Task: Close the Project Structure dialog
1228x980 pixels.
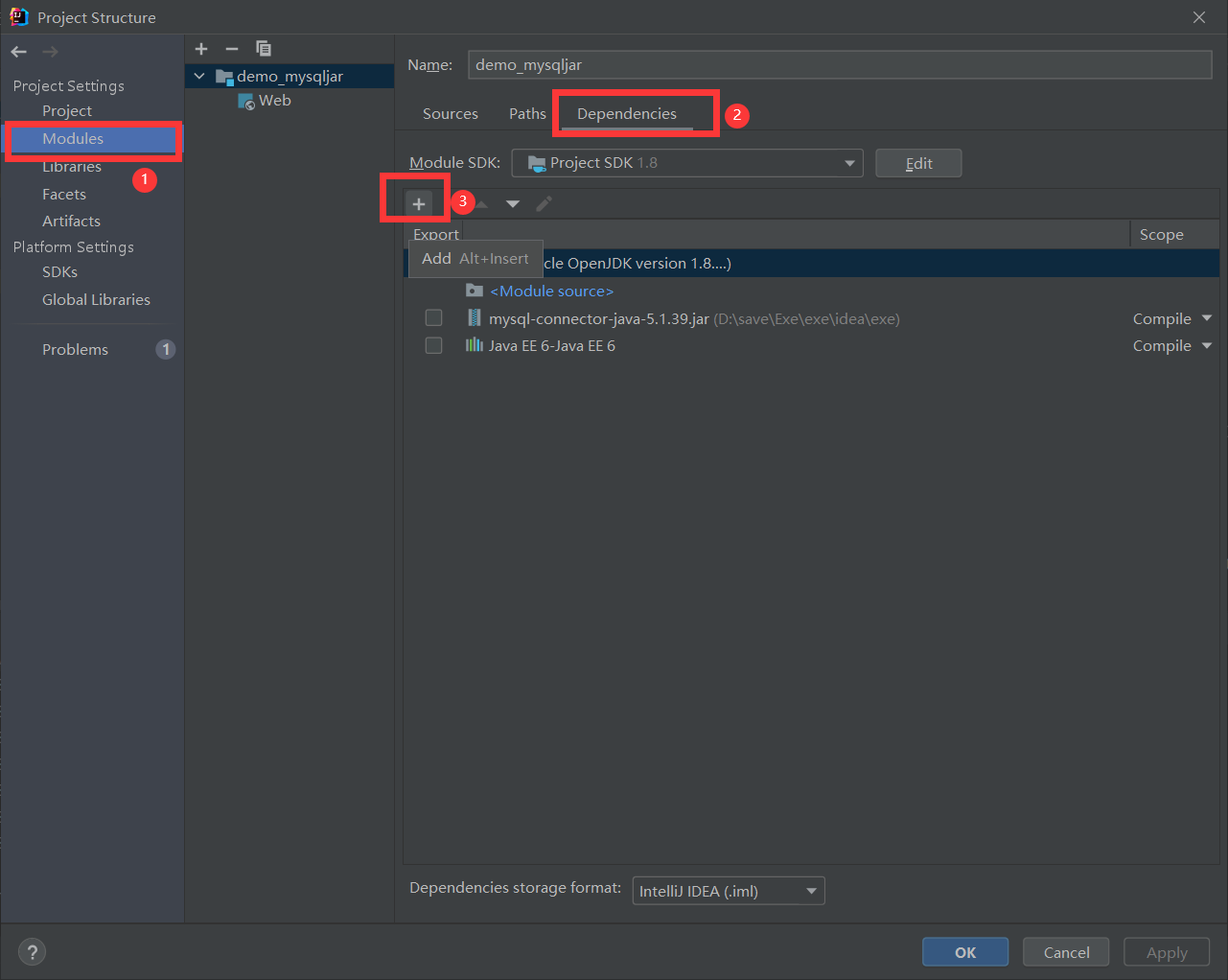Action: point(1199,17)
